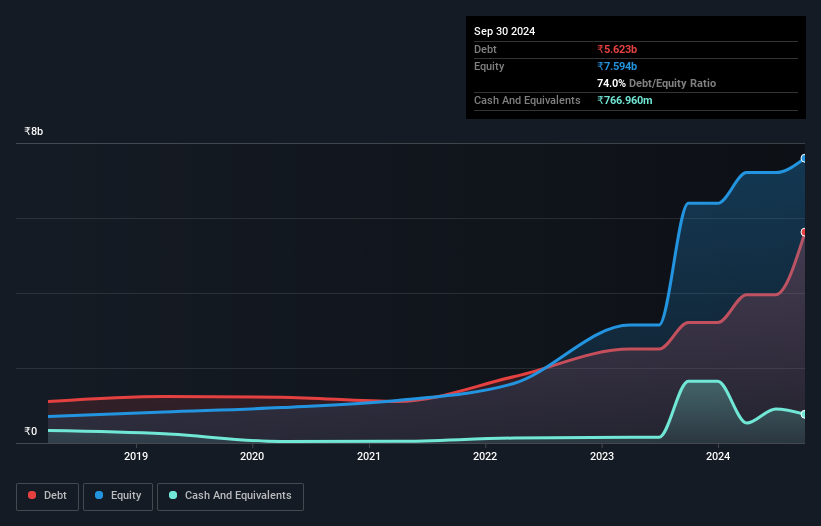Click the Sep 30 2024 tooltip date
The width and height of the screenshot is (821, 526).
(x=504, y=31)
